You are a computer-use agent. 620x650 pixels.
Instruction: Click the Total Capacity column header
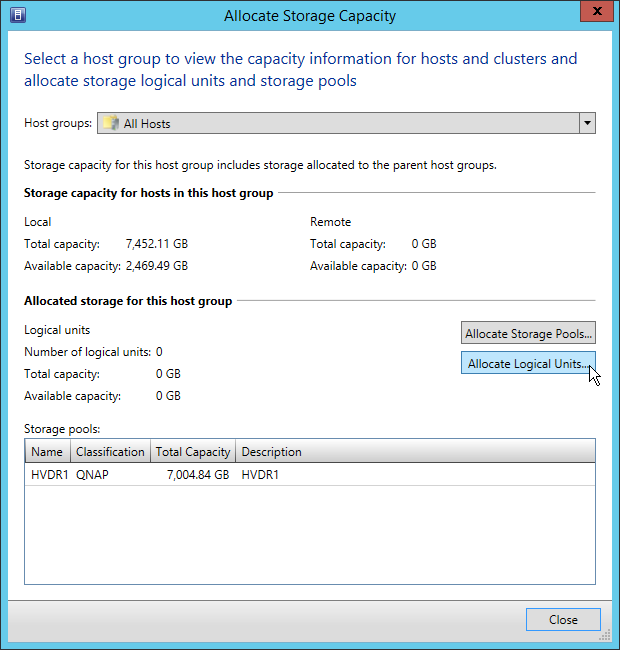[193, 452]
